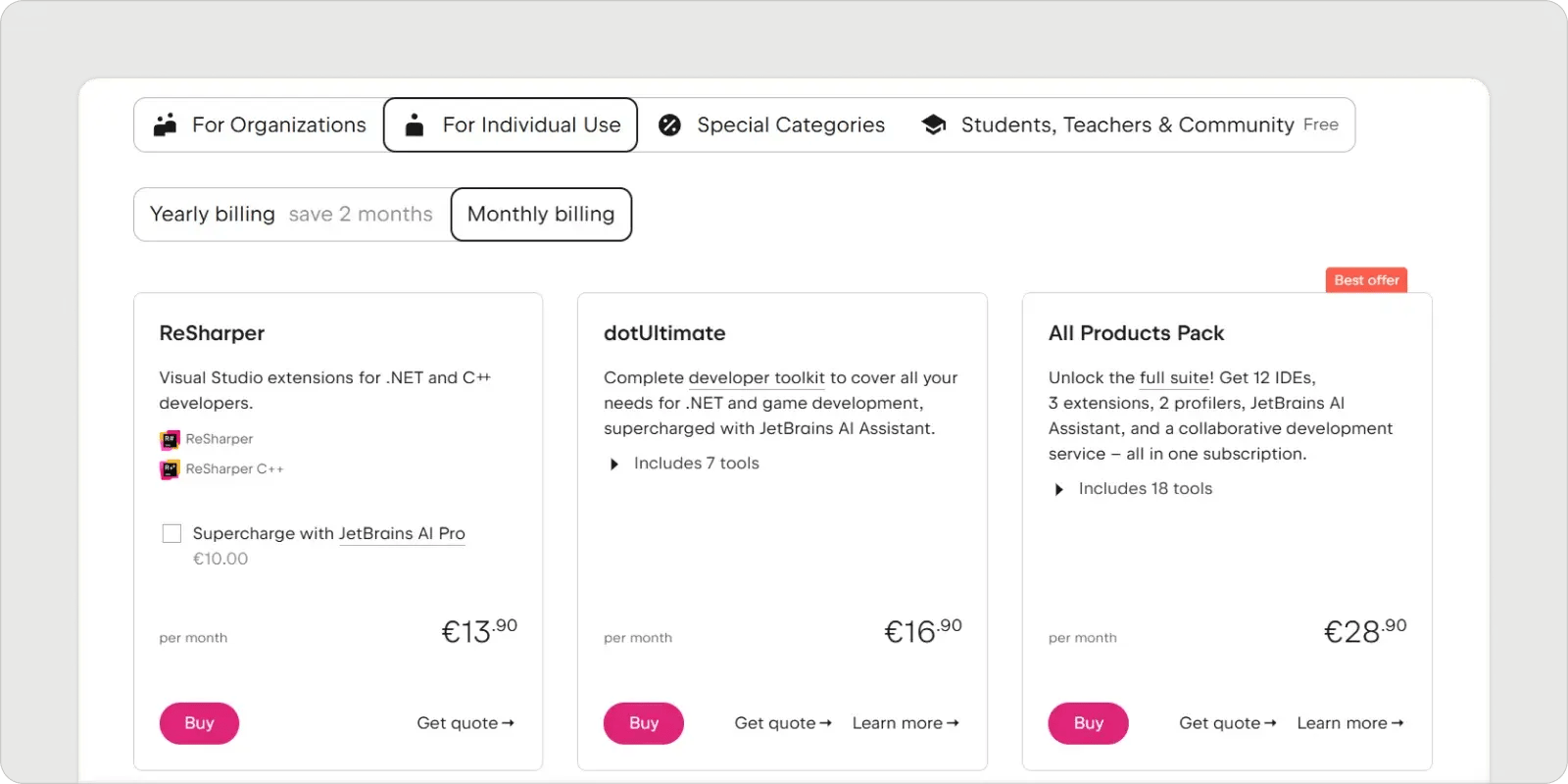Click the Special Categories discount icon
Image resolution: width=1568 pixels, height=784 pixels.
(x=669, y=124)
